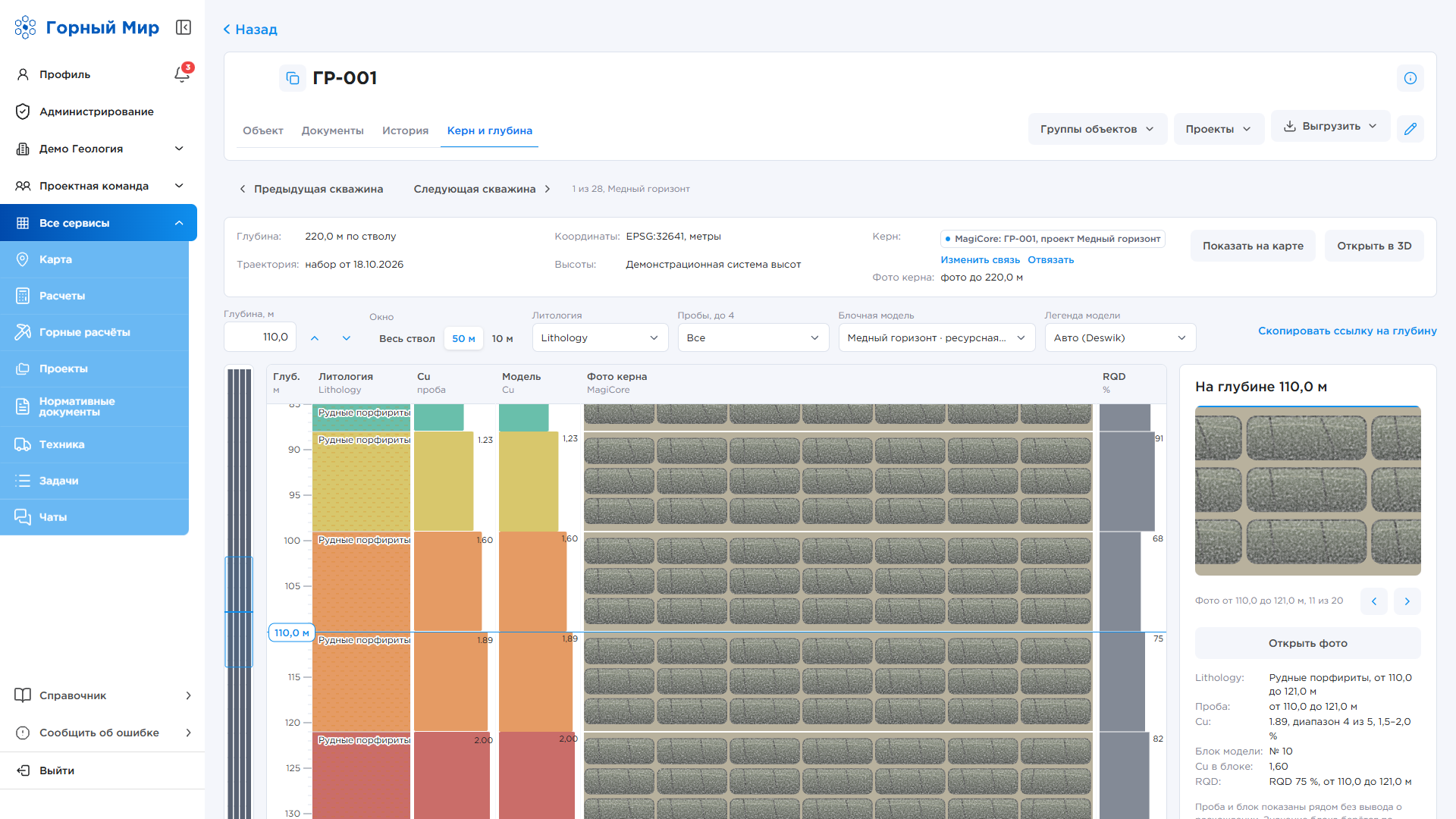Screen dimensions: 1456x819
Task: Show next core photo arrow
Action: point(1407,601)
